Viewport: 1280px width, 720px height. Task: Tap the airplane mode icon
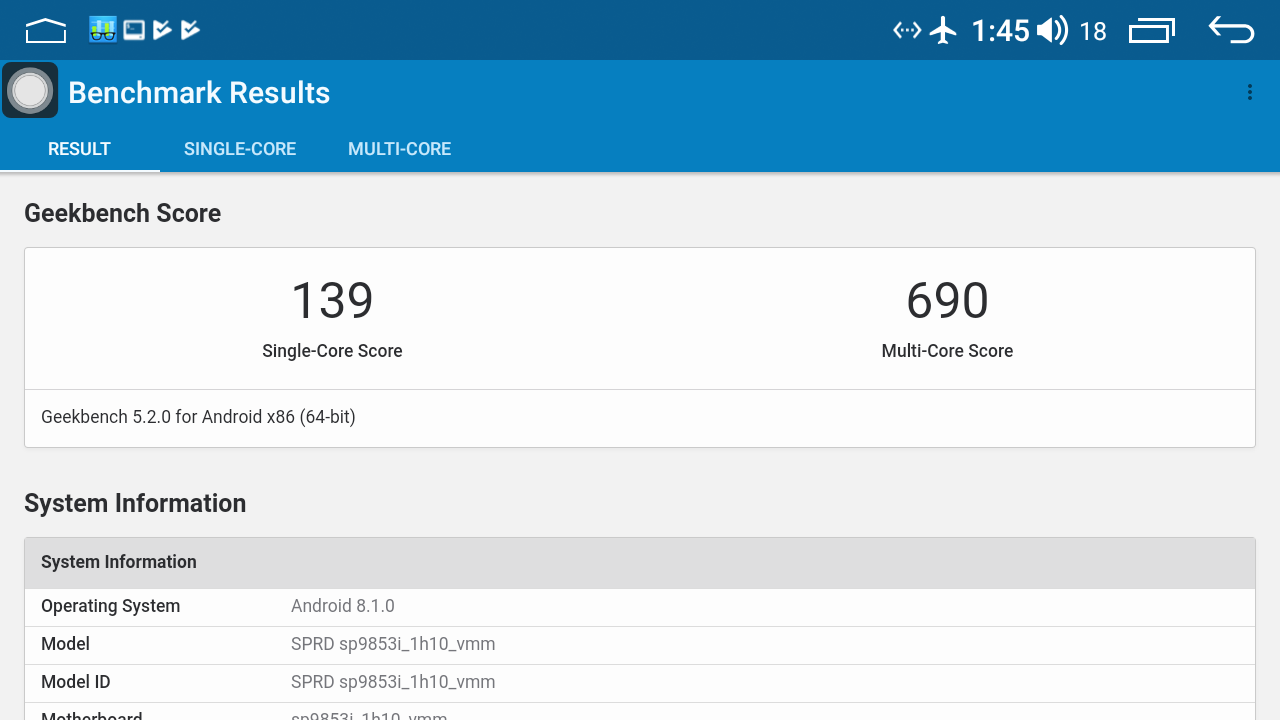tap(943, 30)
